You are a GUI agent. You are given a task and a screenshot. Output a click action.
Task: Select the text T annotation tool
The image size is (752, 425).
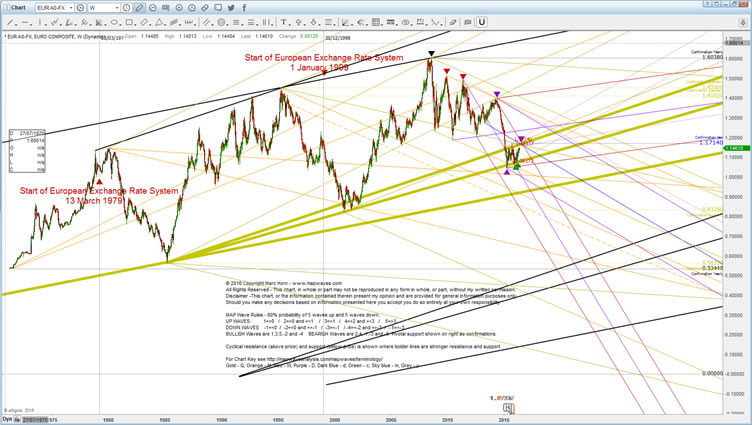(283, 22)
